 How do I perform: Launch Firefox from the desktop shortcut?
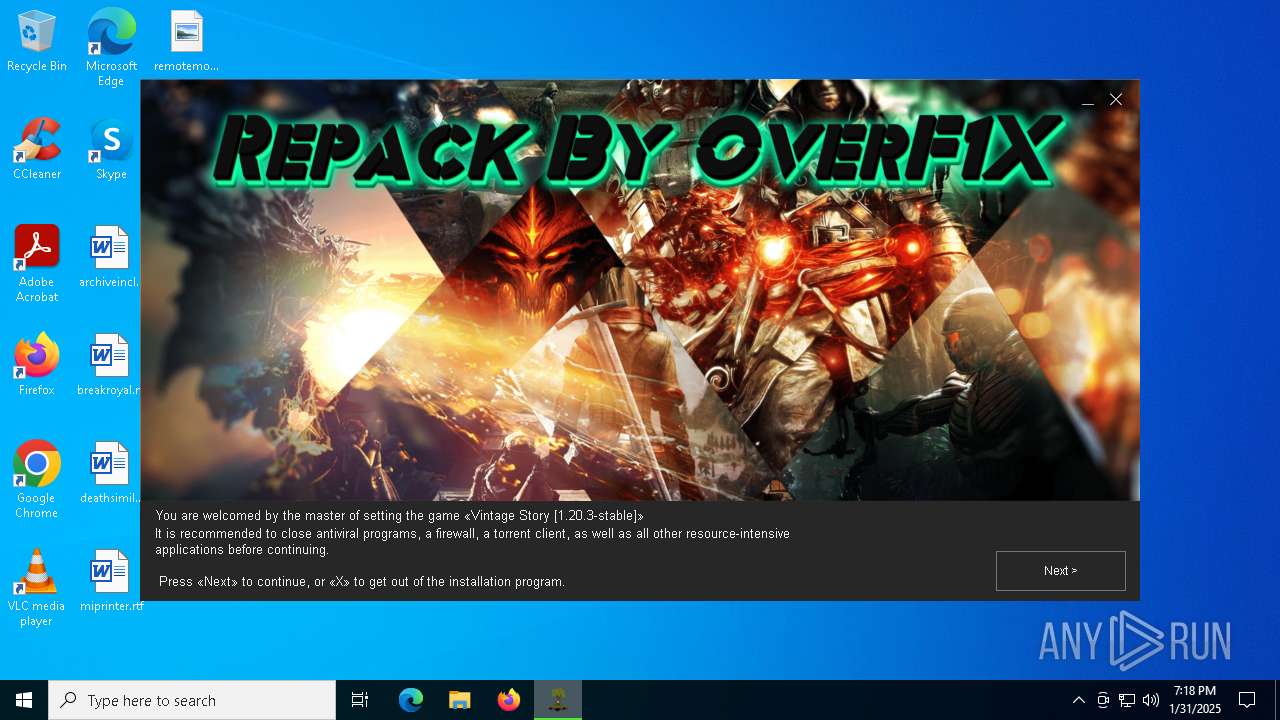[37, 365]
